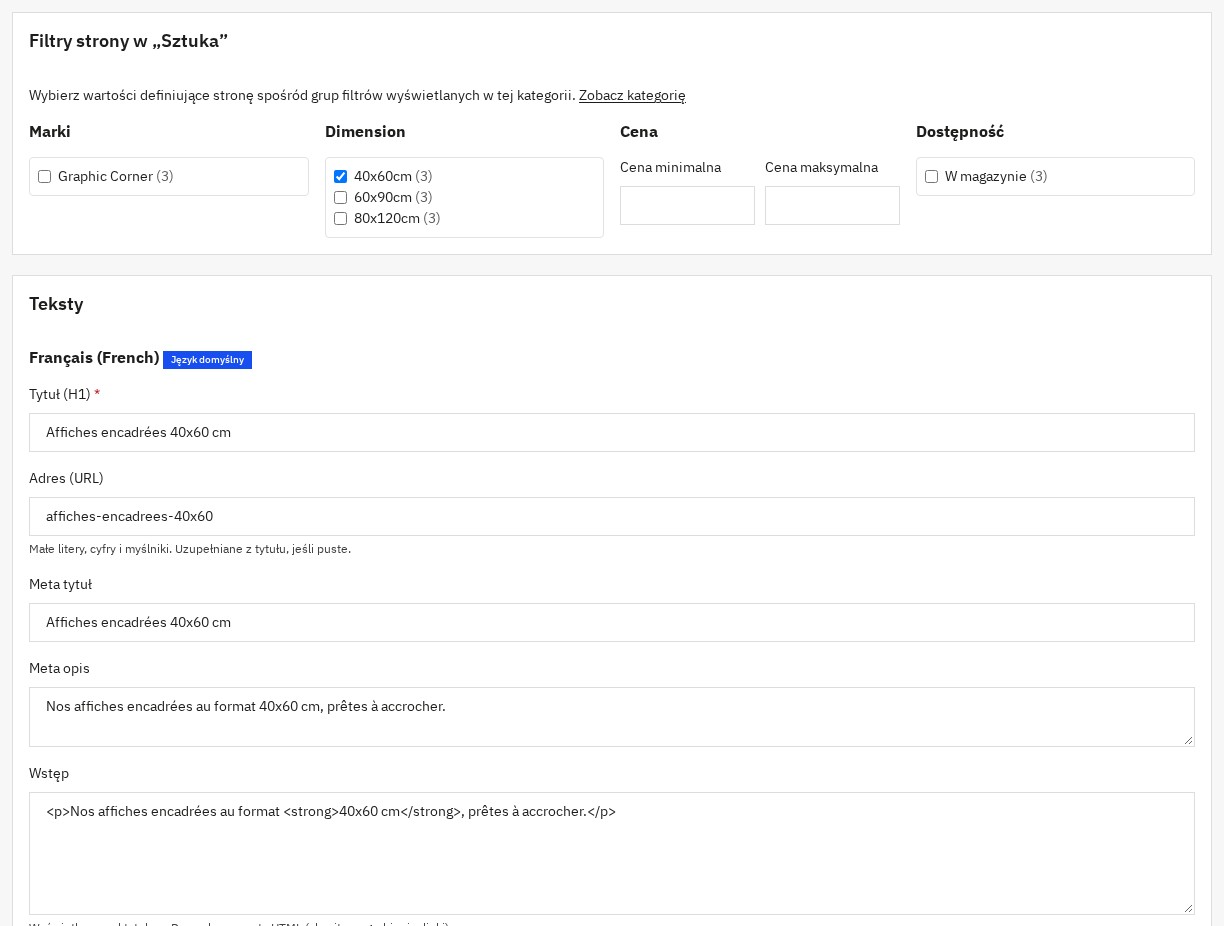Click the Wstęp textarea resize handle
Viewport: 1224px width, 926px height.
click(1188, 908)
